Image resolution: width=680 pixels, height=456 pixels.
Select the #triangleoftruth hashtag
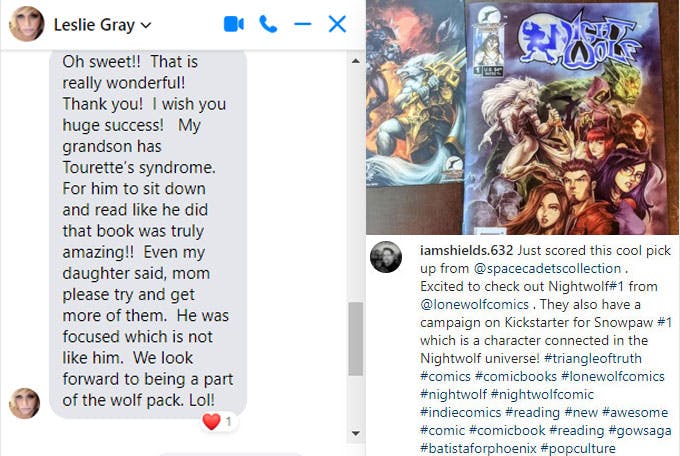[x=593, y=358]
